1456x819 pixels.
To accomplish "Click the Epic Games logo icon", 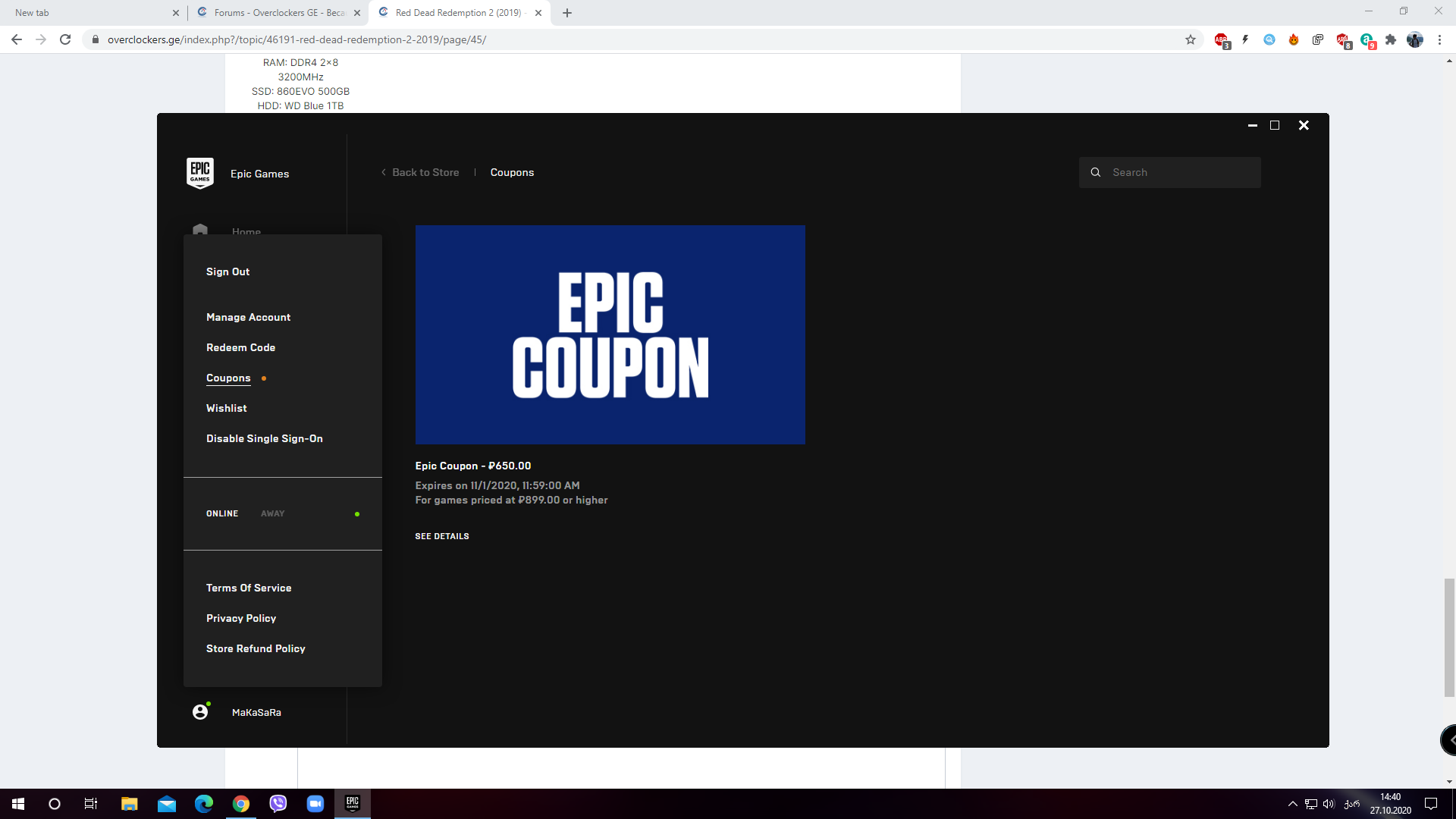I will pos(200,173).
